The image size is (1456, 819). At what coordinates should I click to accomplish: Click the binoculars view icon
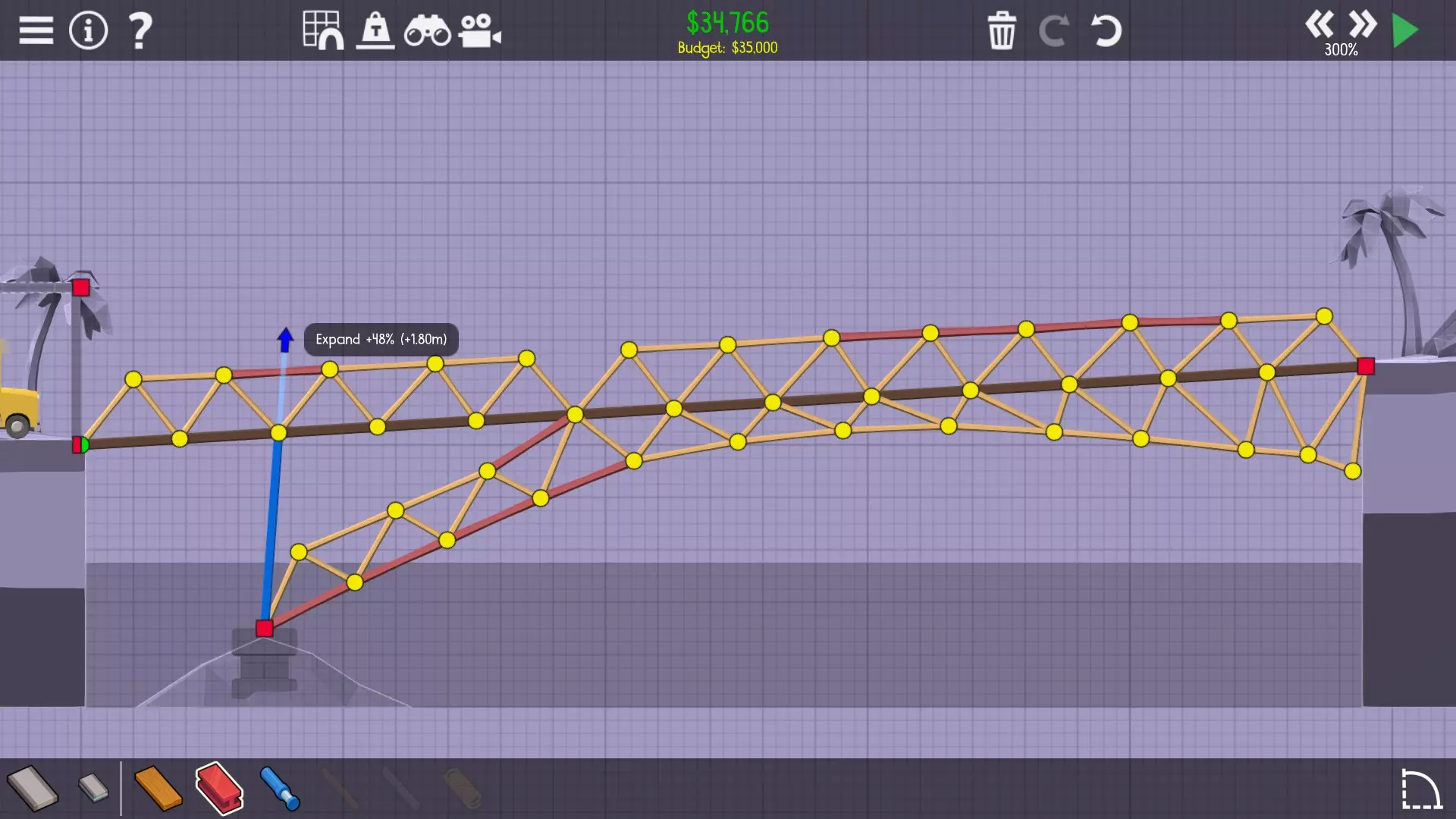click(x=427, y=31)
